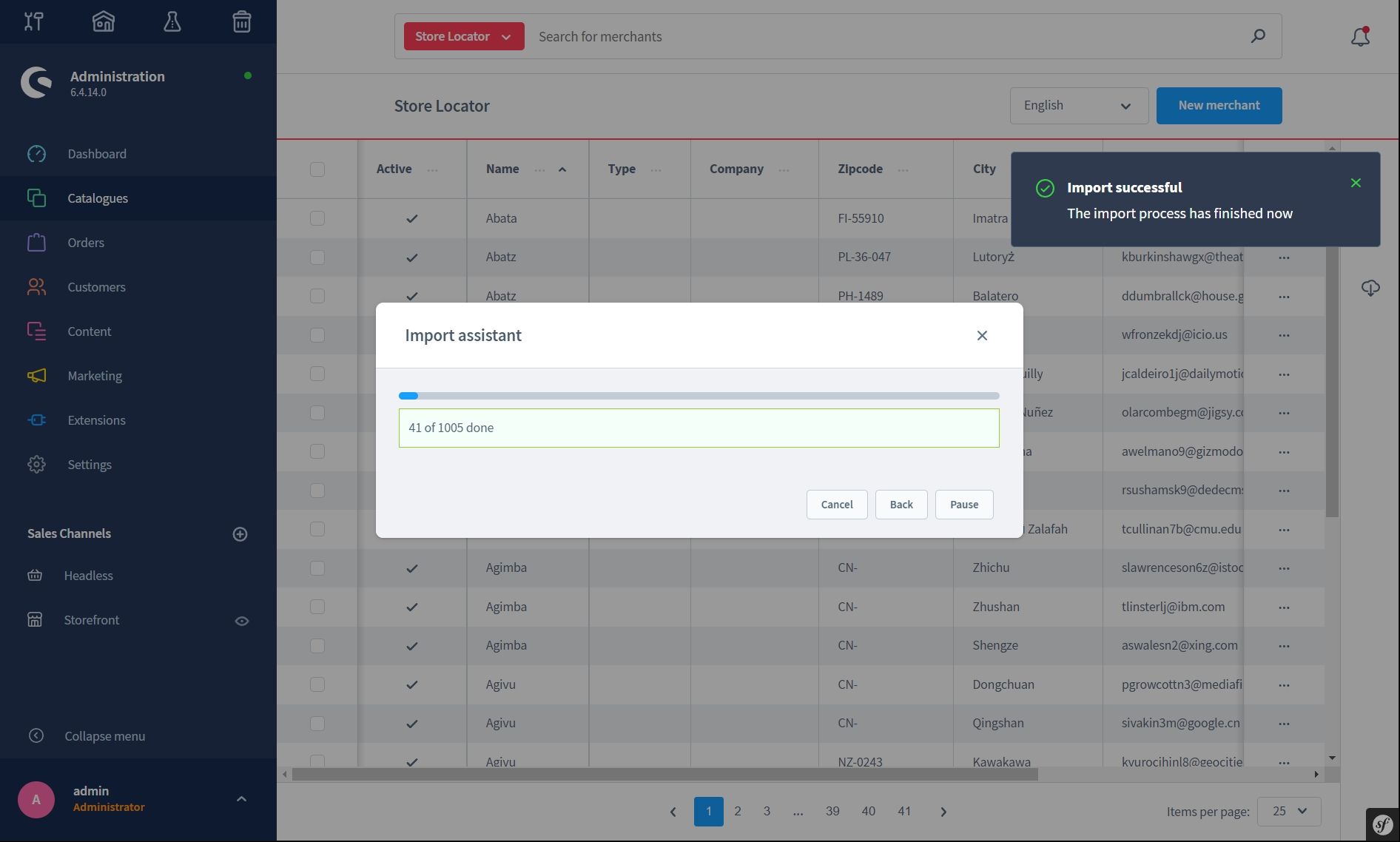
Task: Click the import progress bar
Action: (x=699, y=396)
